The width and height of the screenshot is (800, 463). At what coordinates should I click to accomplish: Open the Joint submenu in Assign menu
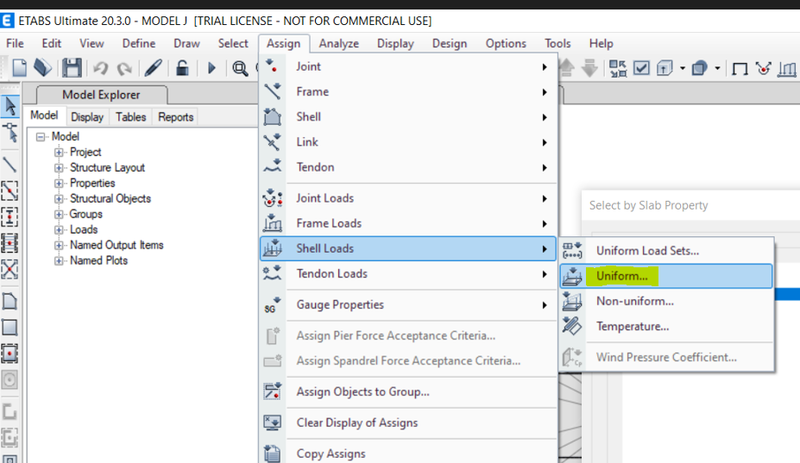[408, 66]
